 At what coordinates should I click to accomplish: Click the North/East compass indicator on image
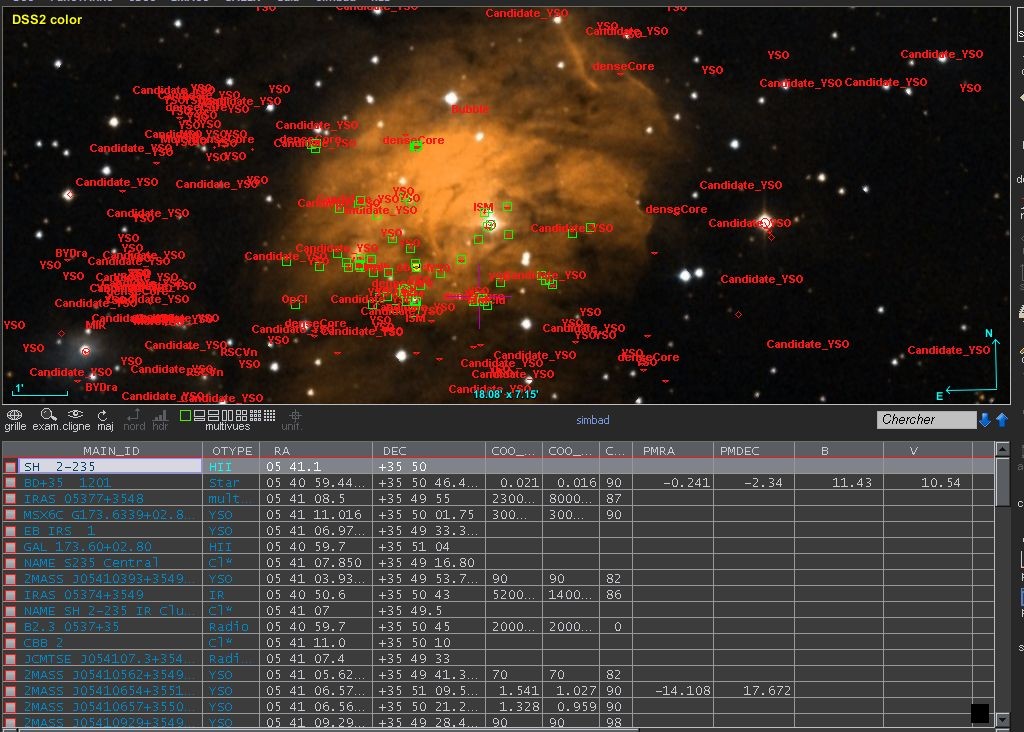tap(970, 364)
